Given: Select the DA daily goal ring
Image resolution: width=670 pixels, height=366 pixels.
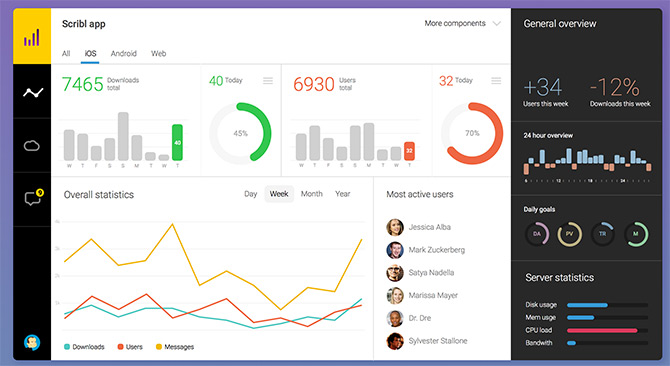Looking at the screenshot, I should tap(537, 234).
